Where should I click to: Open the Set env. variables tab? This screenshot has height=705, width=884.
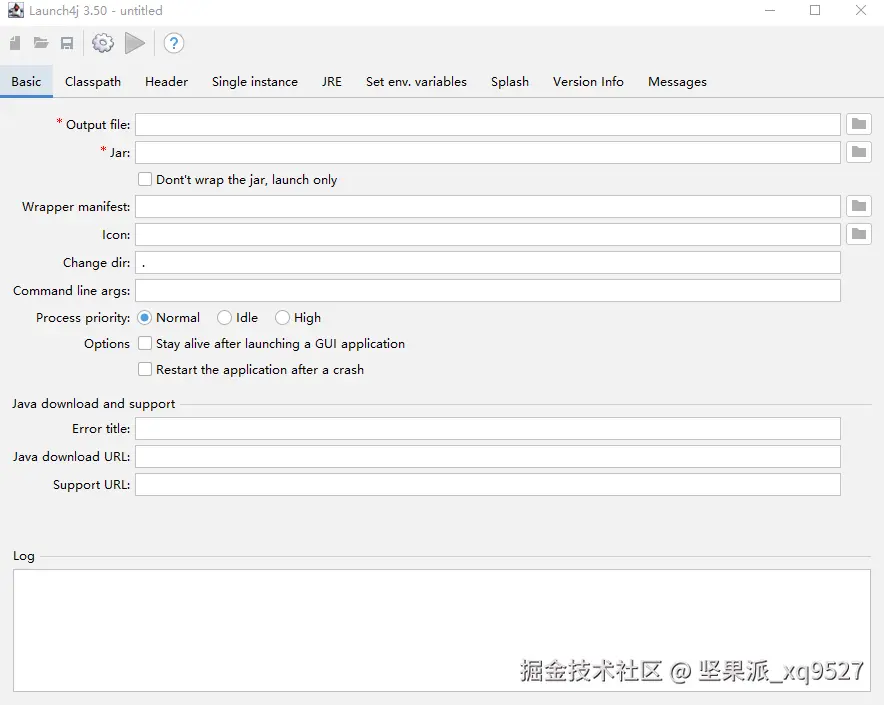tap(416, 82)
